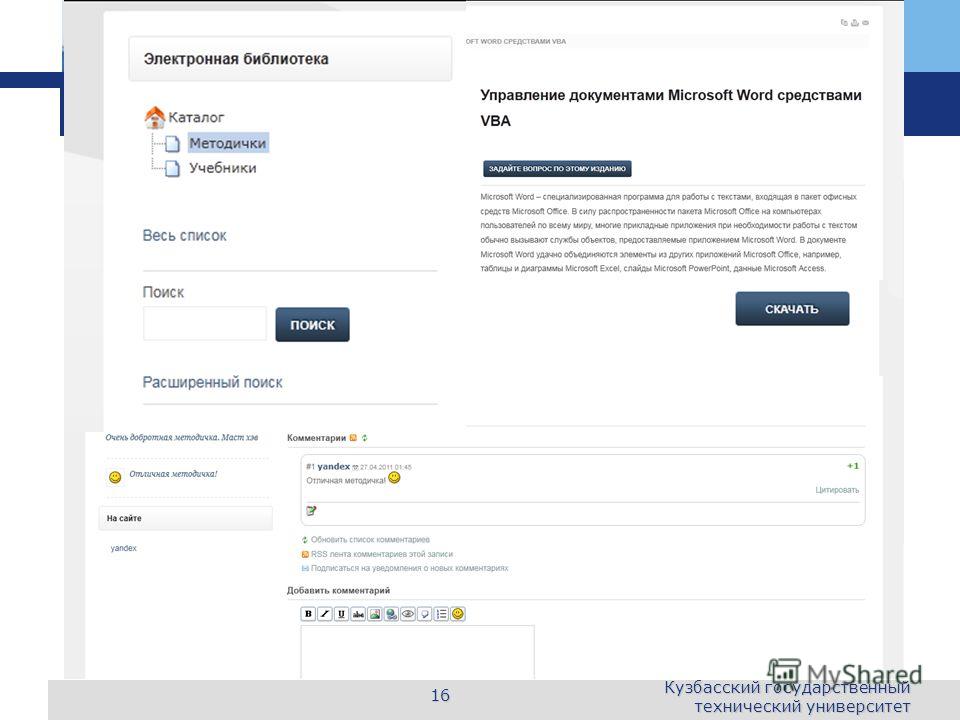Click the article title Управление документами Microsoft Word
Screen dimensions: 960x720
[x=670, y=108]
